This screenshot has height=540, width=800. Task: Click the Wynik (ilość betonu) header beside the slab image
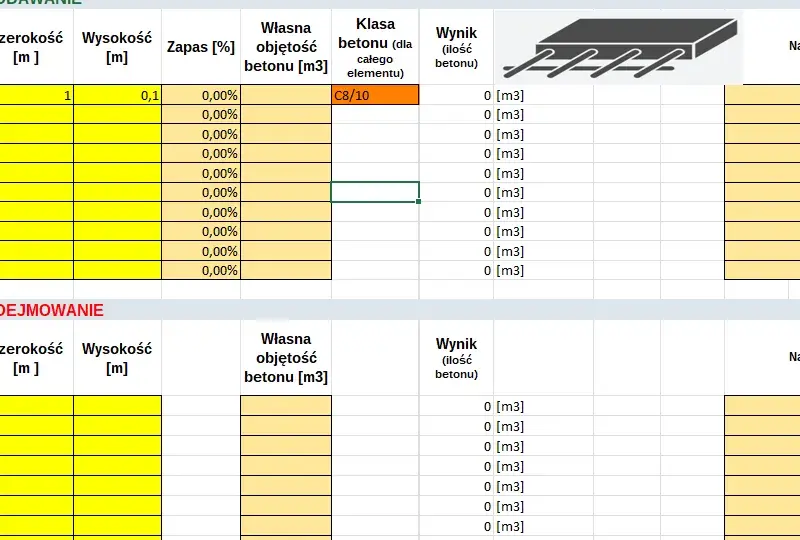[457, 47]
